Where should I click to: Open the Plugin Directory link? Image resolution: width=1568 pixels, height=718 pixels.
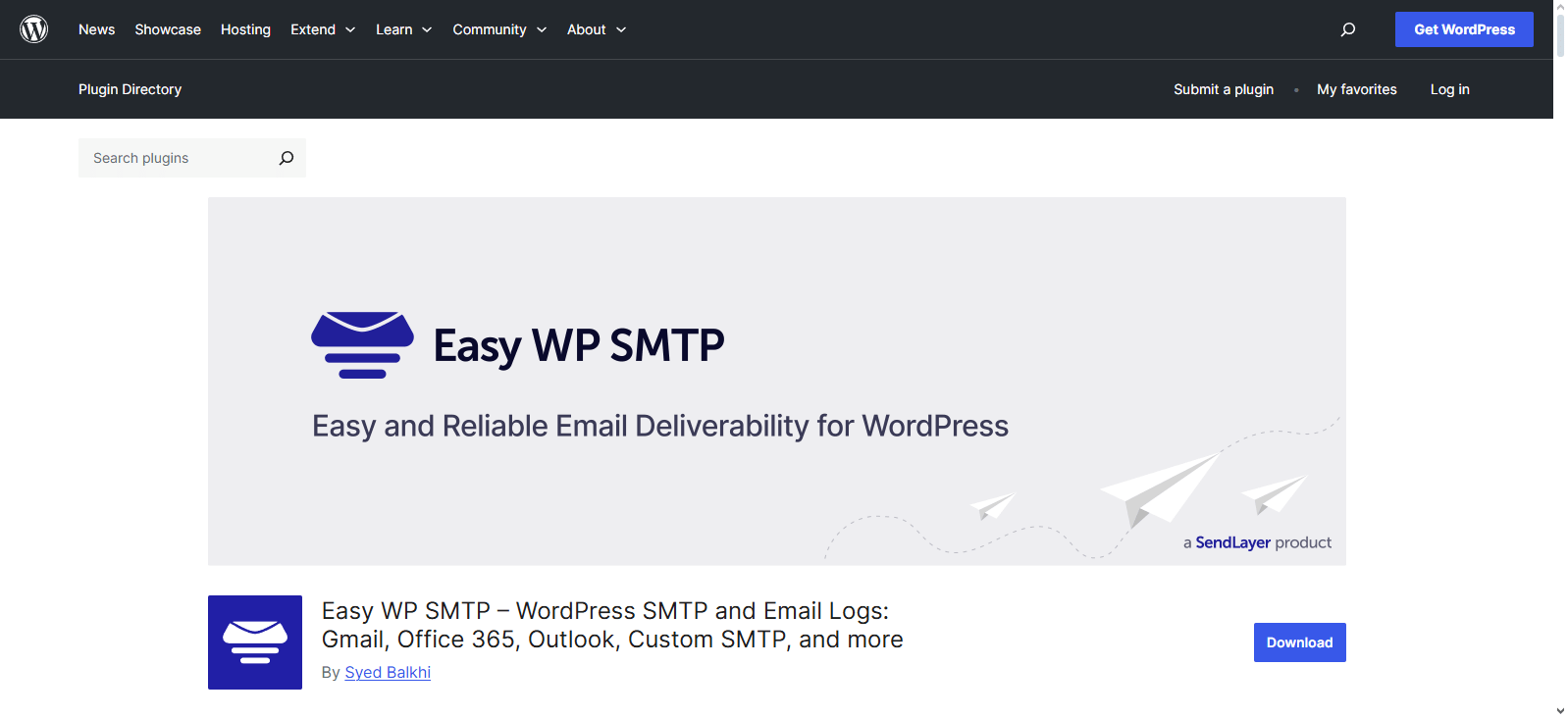(x=130, y=89)
